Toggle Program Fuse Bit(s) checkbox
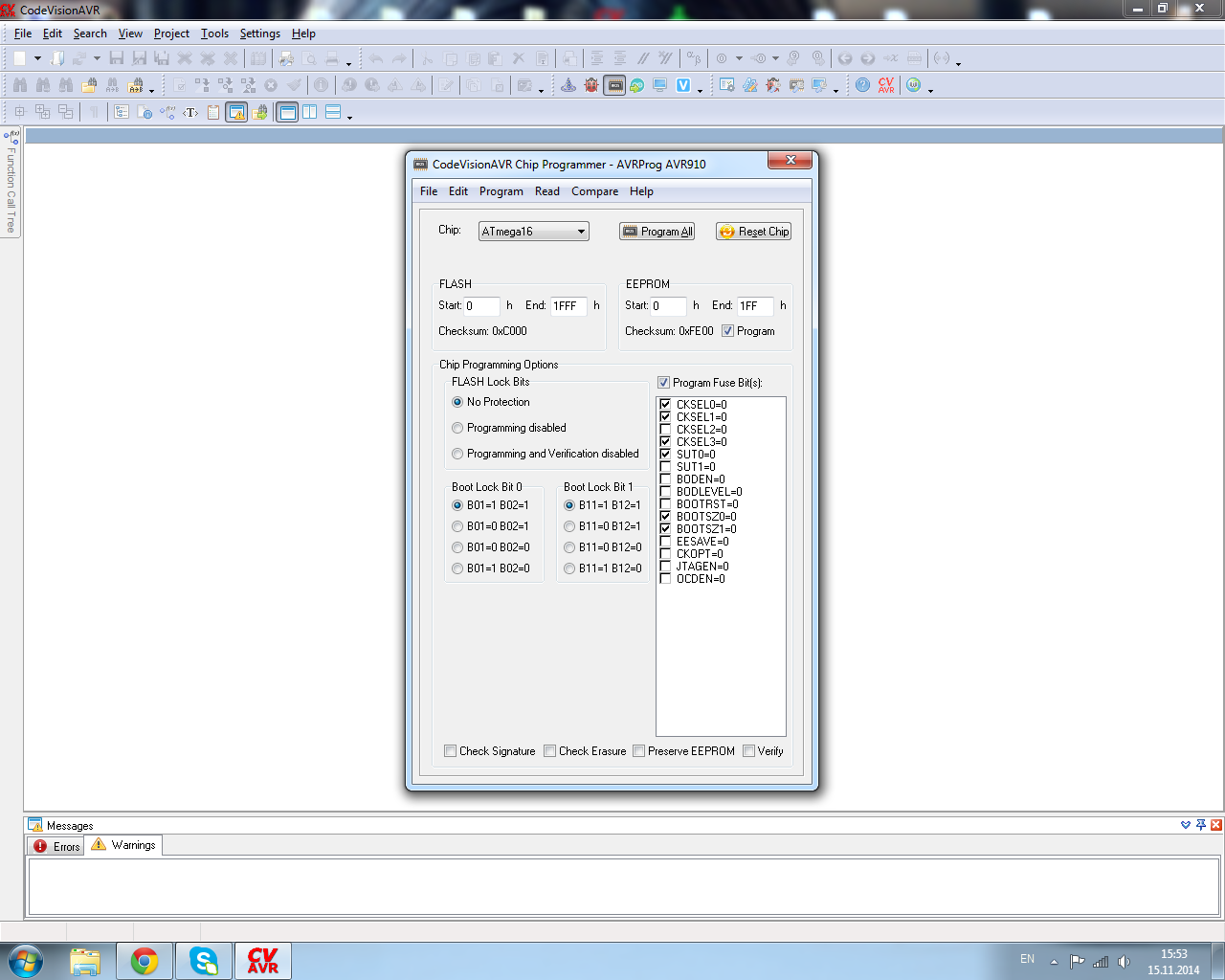The image size is (1225, 980). tap(663, 383)
